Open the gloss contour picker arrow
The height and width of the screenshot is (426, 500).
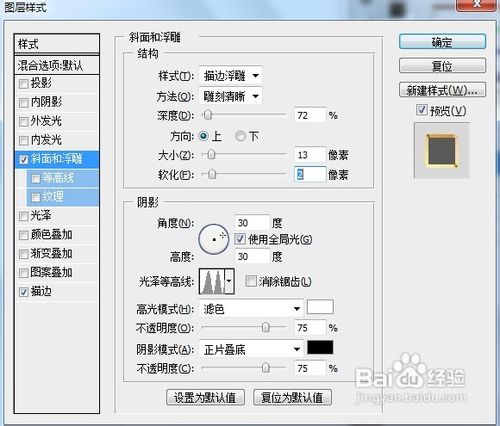229,281
